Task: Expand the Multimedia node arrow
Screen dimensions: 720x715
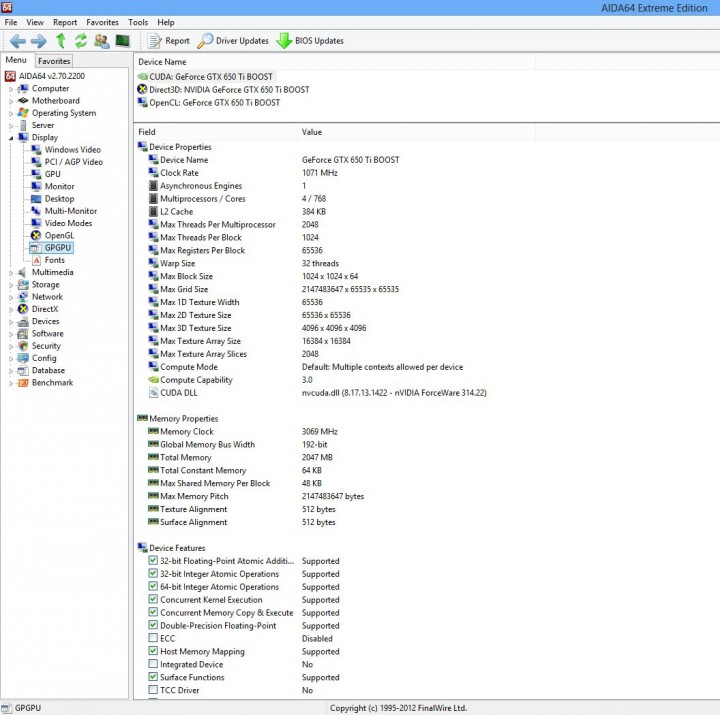Action: (x=11, y=273)
